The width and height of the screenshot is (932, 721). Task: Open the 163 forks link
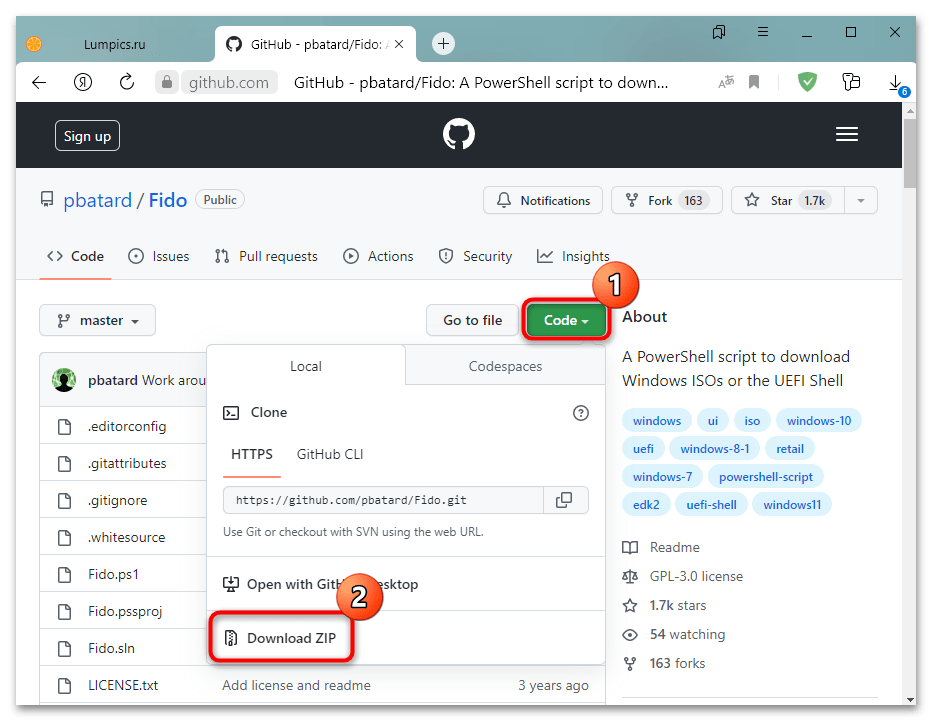click(664, 663)
